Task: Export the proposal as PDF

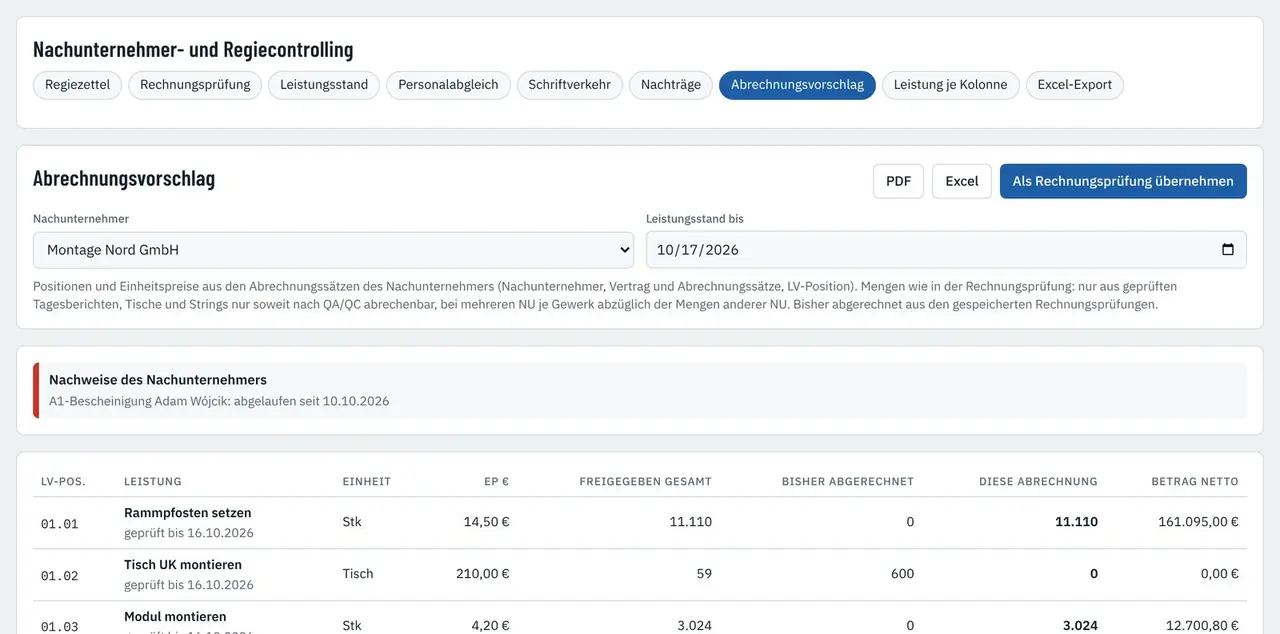Action: (x=898, y=181)
